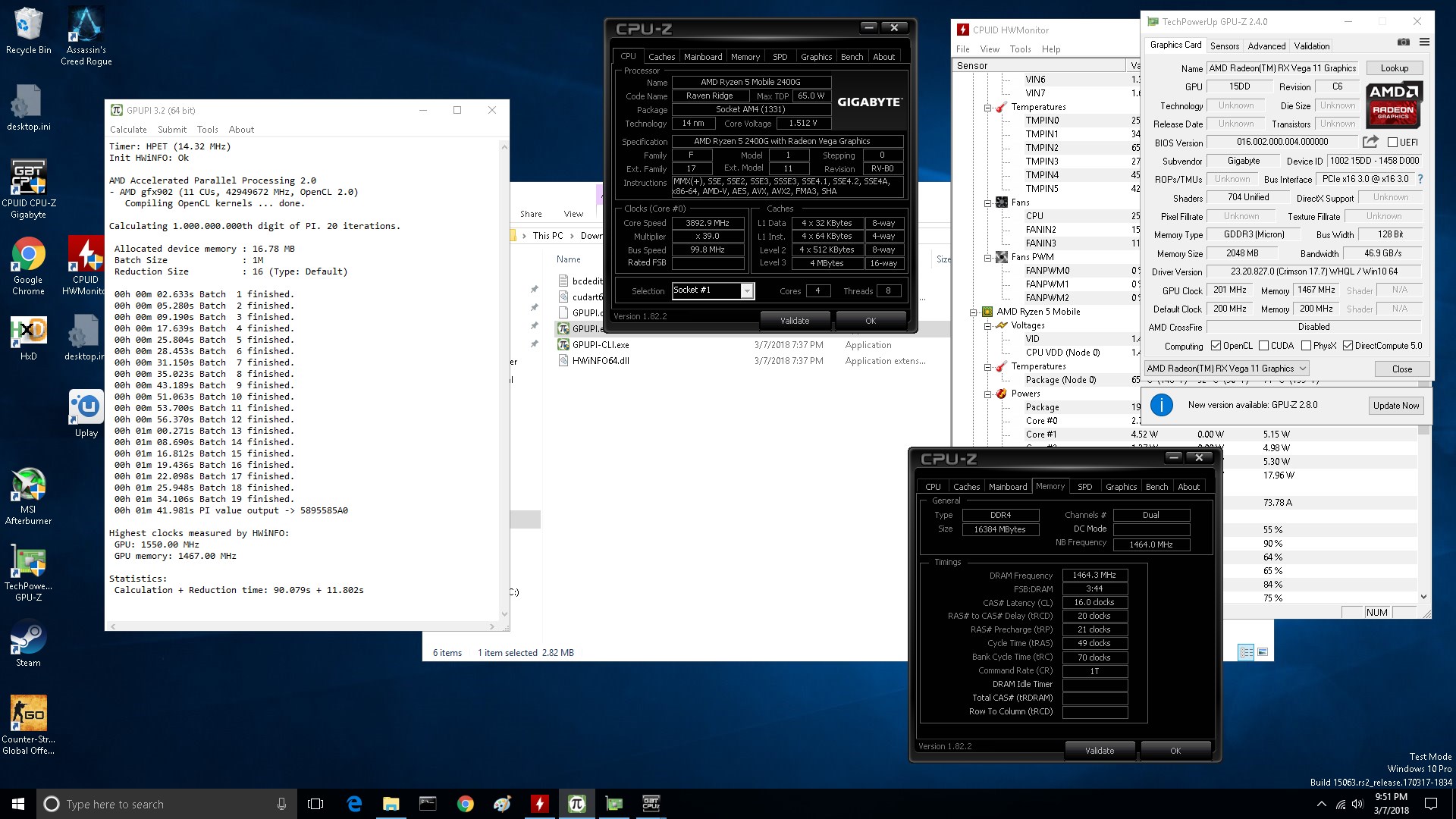Click the GPUPI horizontal scrollbar
The height and width of the screenshot is (819, 1456).
(x=302, y=626)
